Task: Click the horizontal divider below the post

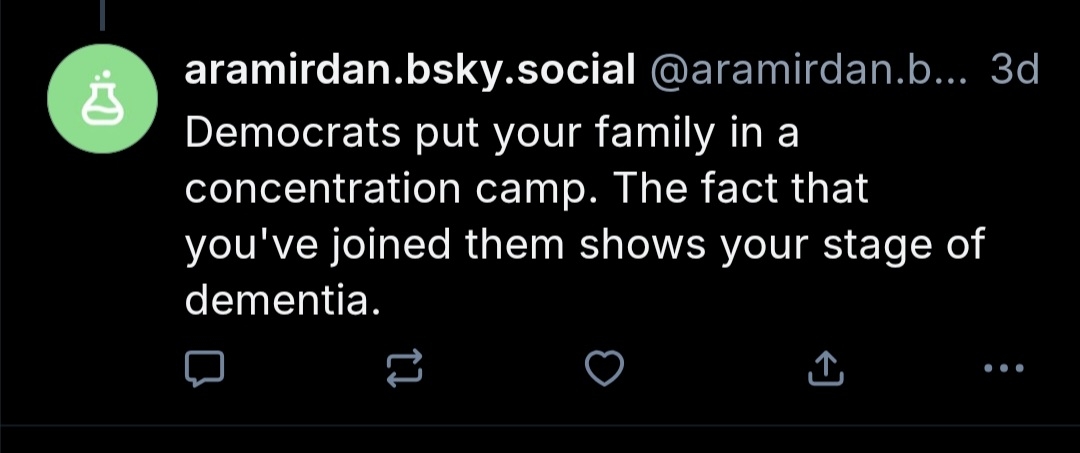Action: click(540, 425)
